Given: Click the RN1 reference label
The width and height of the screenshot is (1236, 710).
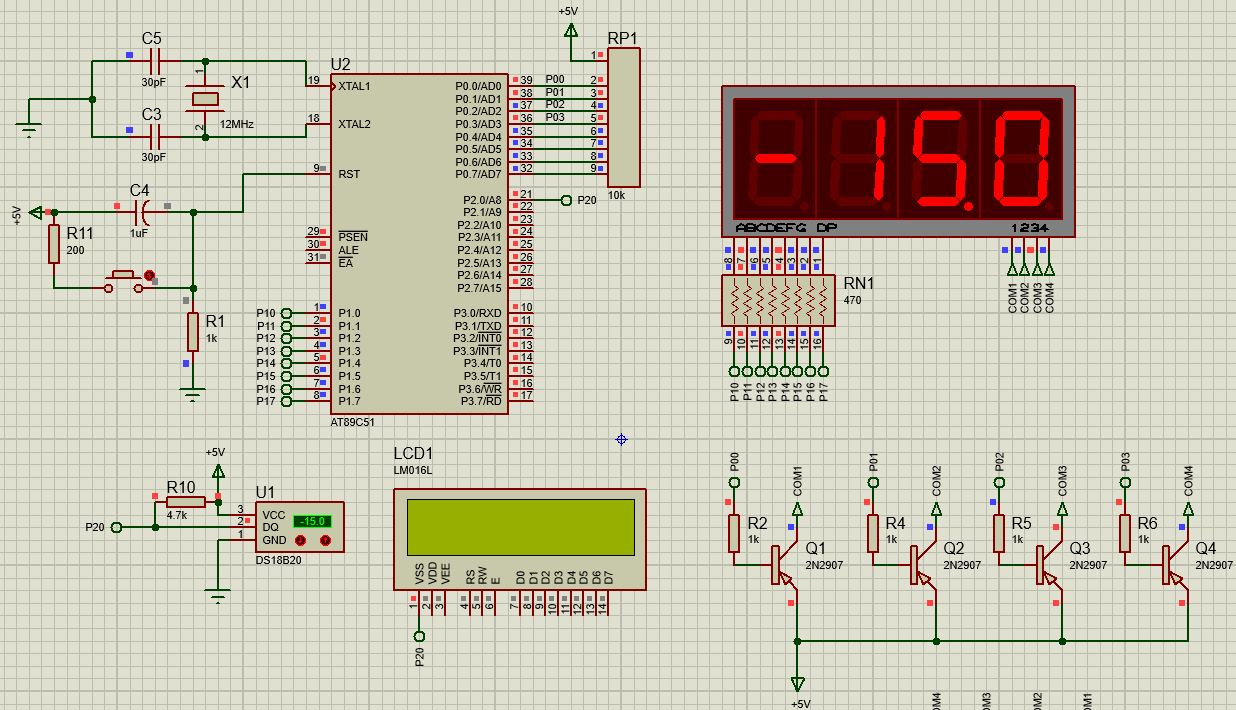Looking at the screenshot, I should tap(859, 283).
